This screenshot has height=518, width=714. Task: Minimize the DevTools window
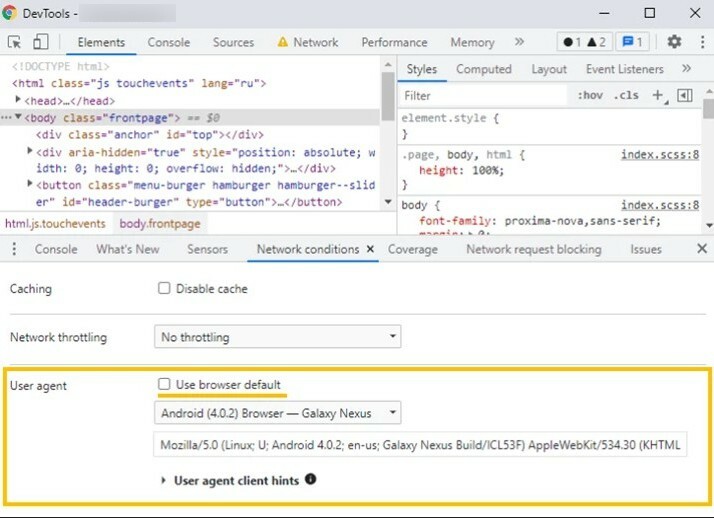604,13
